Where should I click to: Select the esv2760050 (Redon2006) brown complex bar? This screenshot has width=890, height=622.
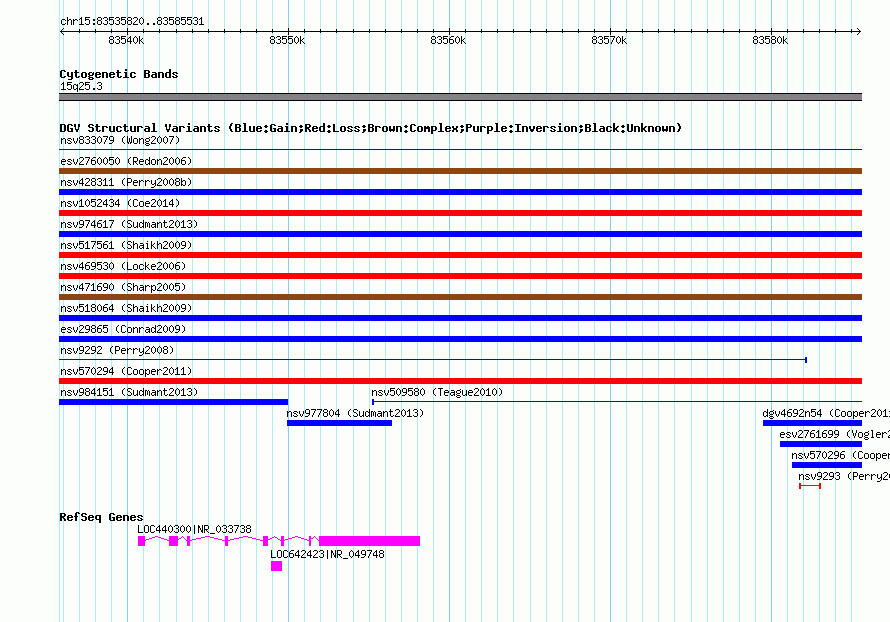point(460,171)
